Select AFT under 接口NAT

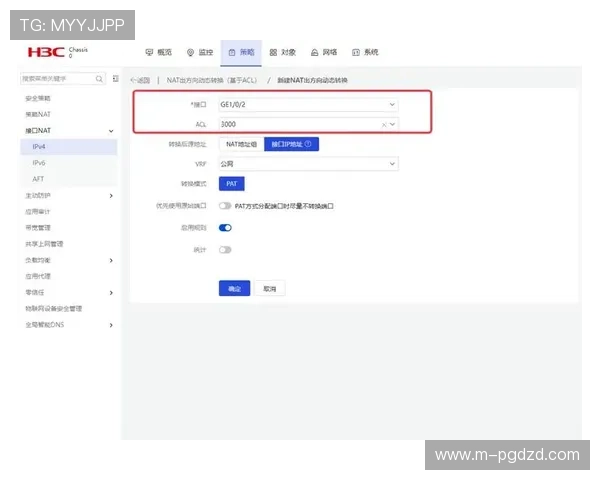pos(38,179)
